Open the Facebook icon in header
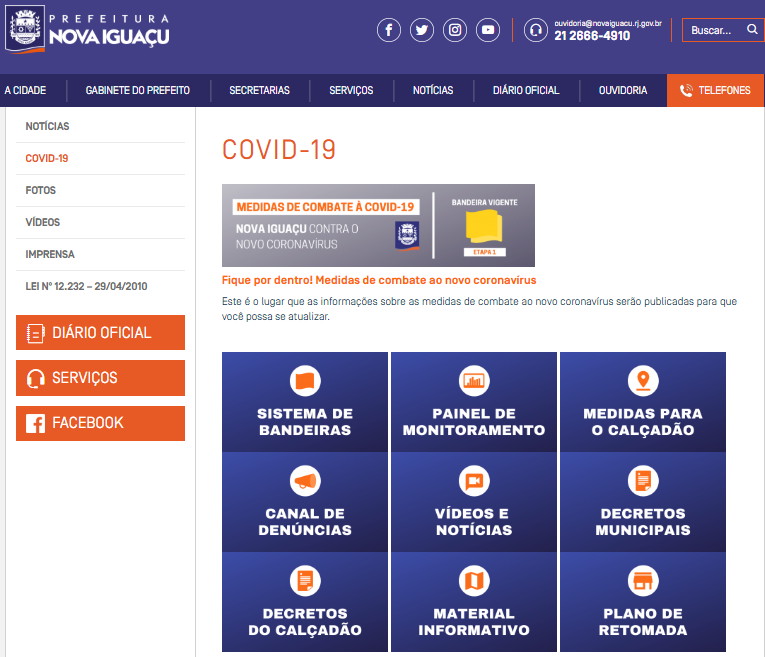Image resolution: width=765 pixels, height=657 pixels. [389, 30]
